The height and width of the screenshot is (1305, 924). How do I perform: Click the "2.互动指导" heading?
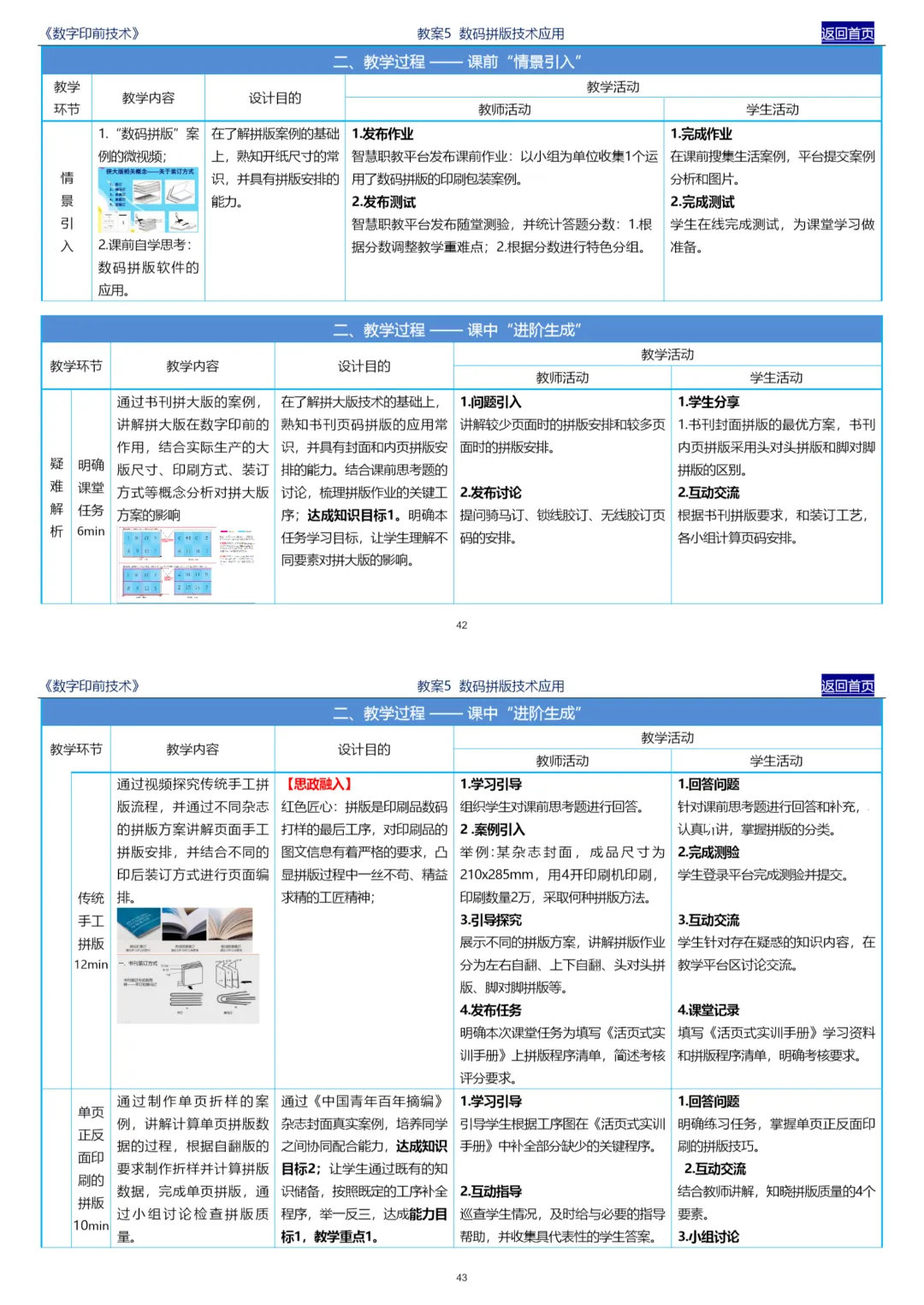(x=490, y=1191)
